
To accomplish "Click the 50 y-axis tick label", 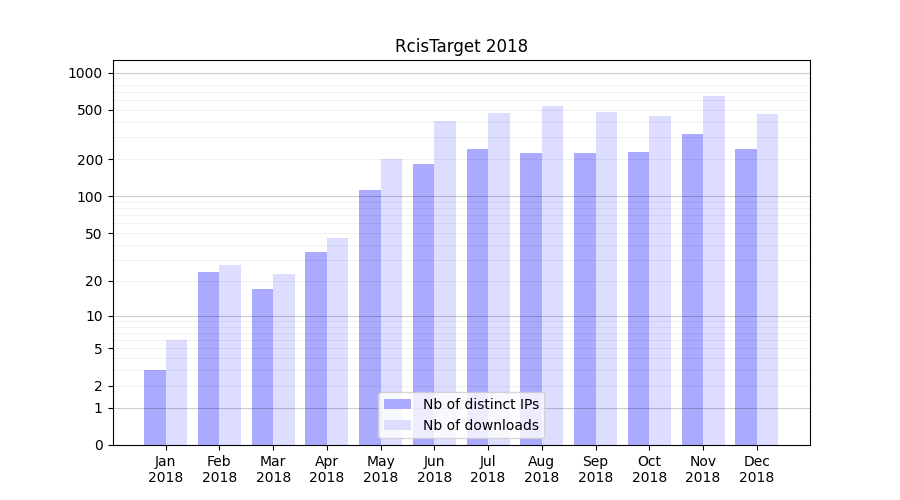I will pyautogui.click(x=92, y=234).
